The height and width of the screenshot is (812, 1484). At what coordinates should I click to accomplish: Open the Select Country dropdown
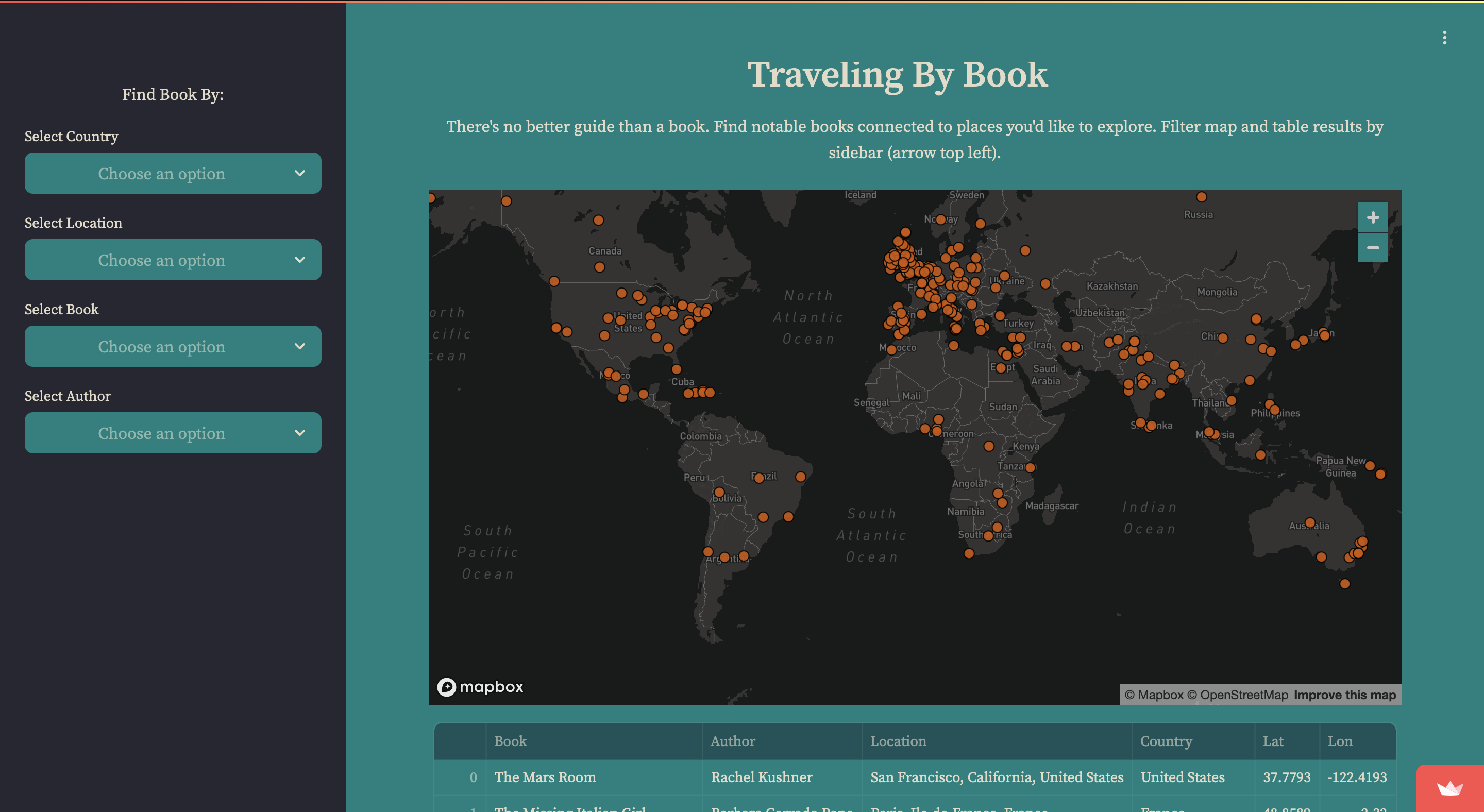(x=173, y=173)
